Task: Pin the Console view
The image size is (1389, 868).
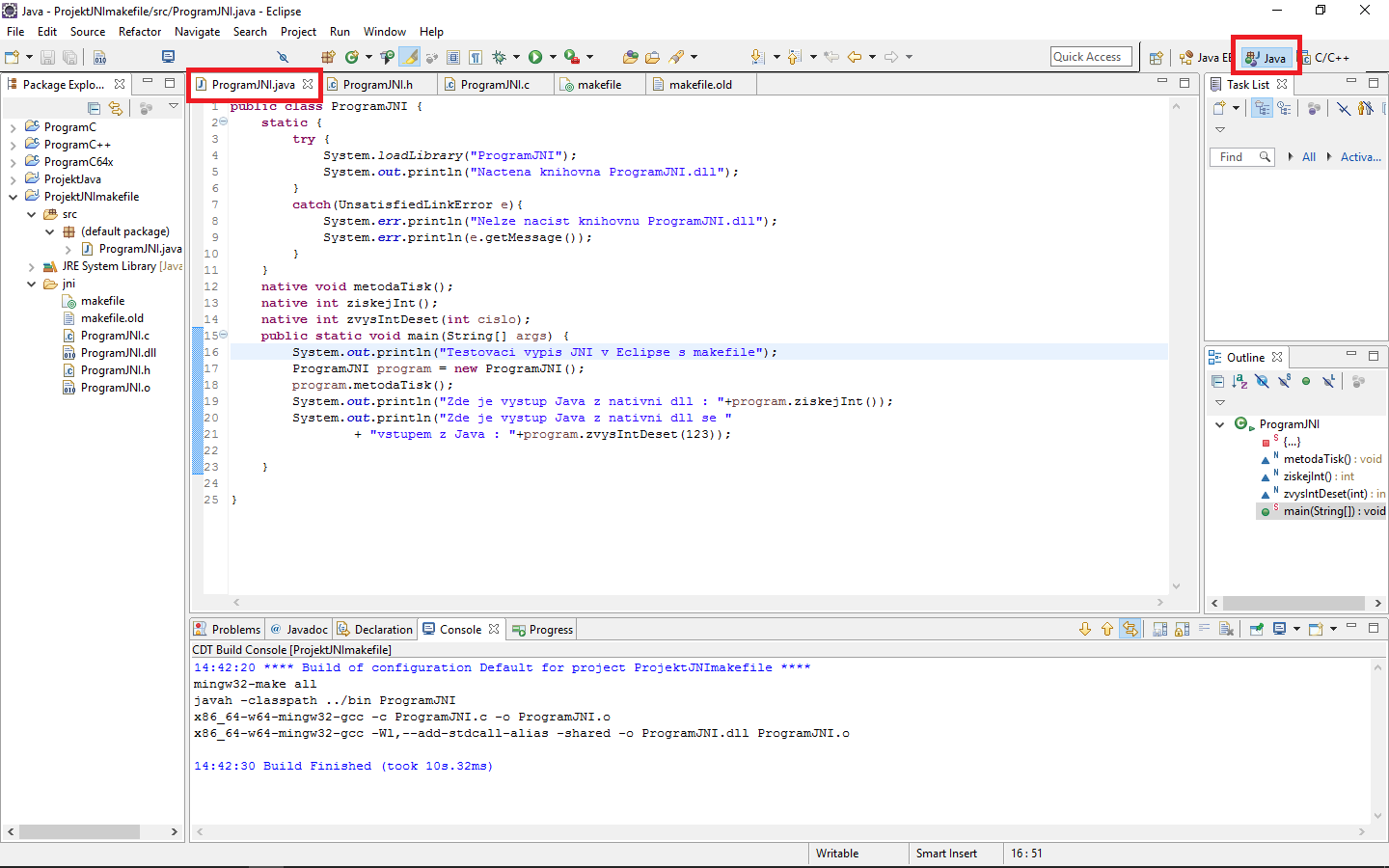Action: pyautogui.click(x=1256, y=628)
